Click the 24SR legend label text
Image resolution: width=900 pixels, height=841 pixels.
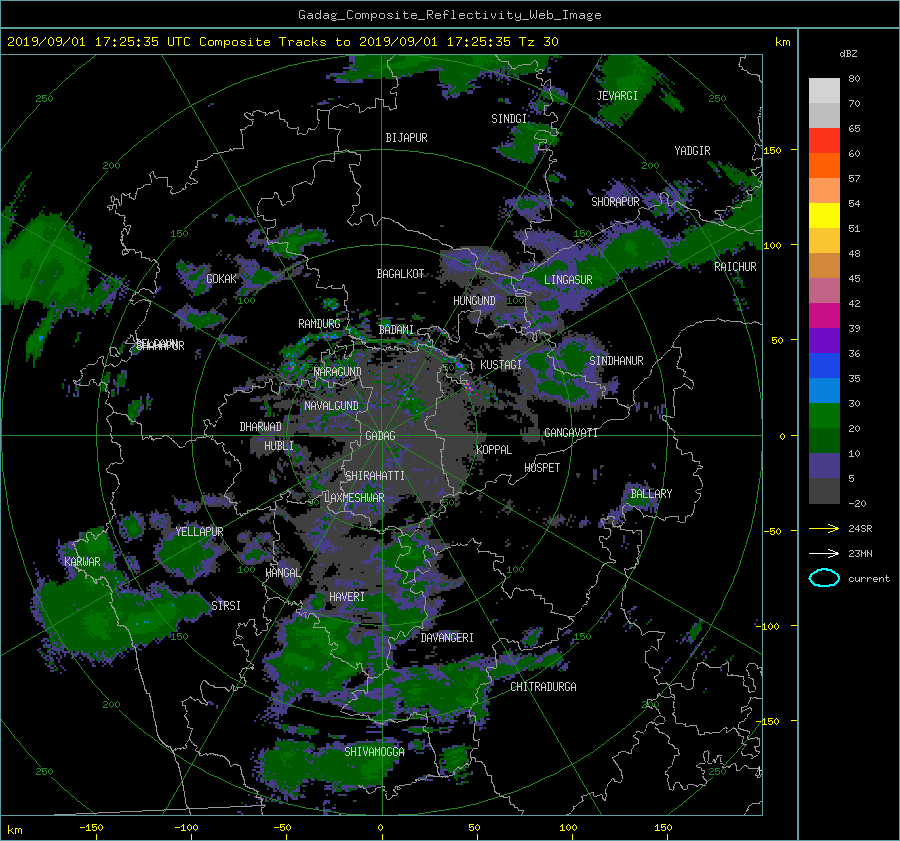tap(860, 528)
